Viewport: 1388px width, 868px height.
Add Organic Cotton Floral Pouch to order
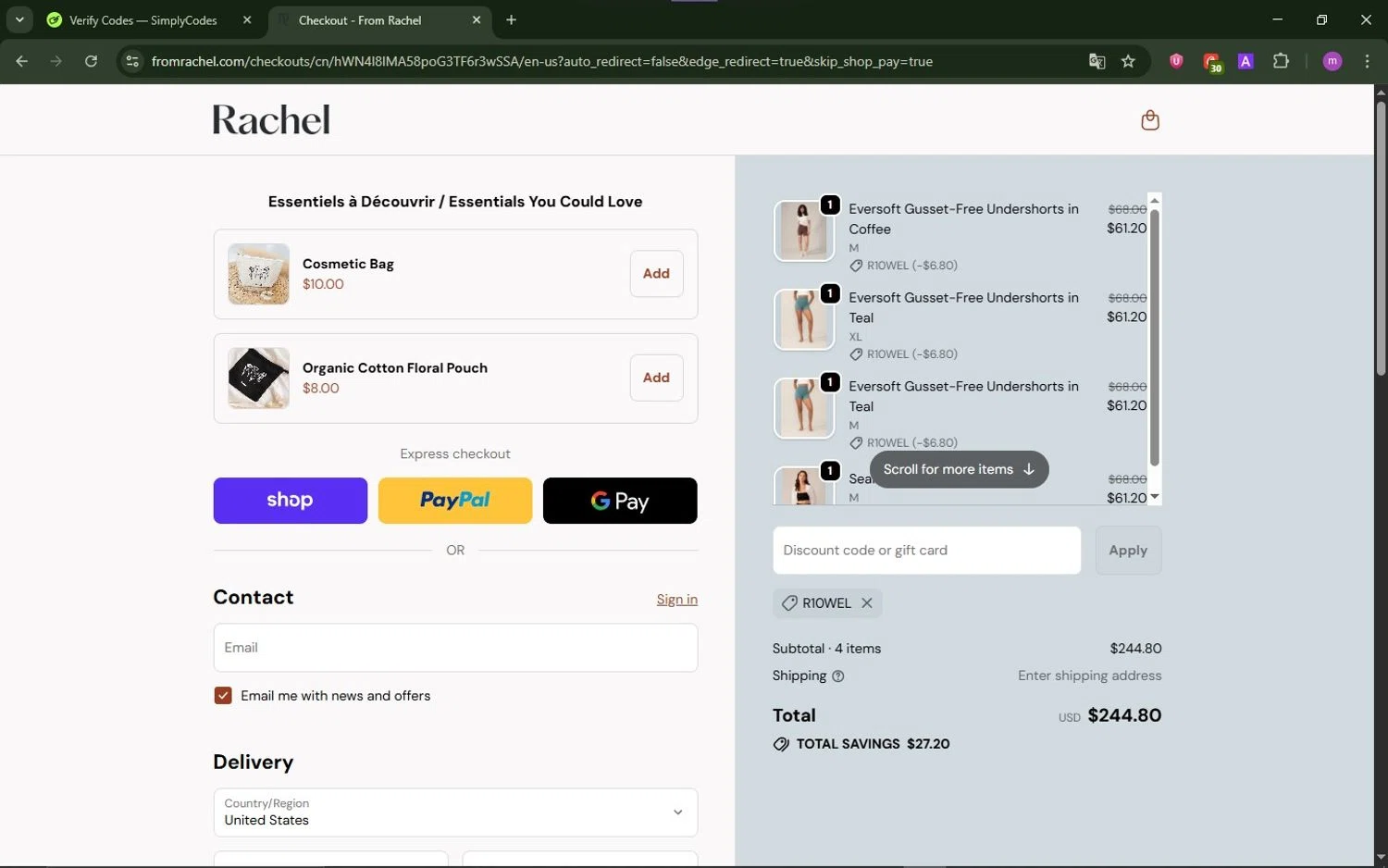tap(656, 378)
